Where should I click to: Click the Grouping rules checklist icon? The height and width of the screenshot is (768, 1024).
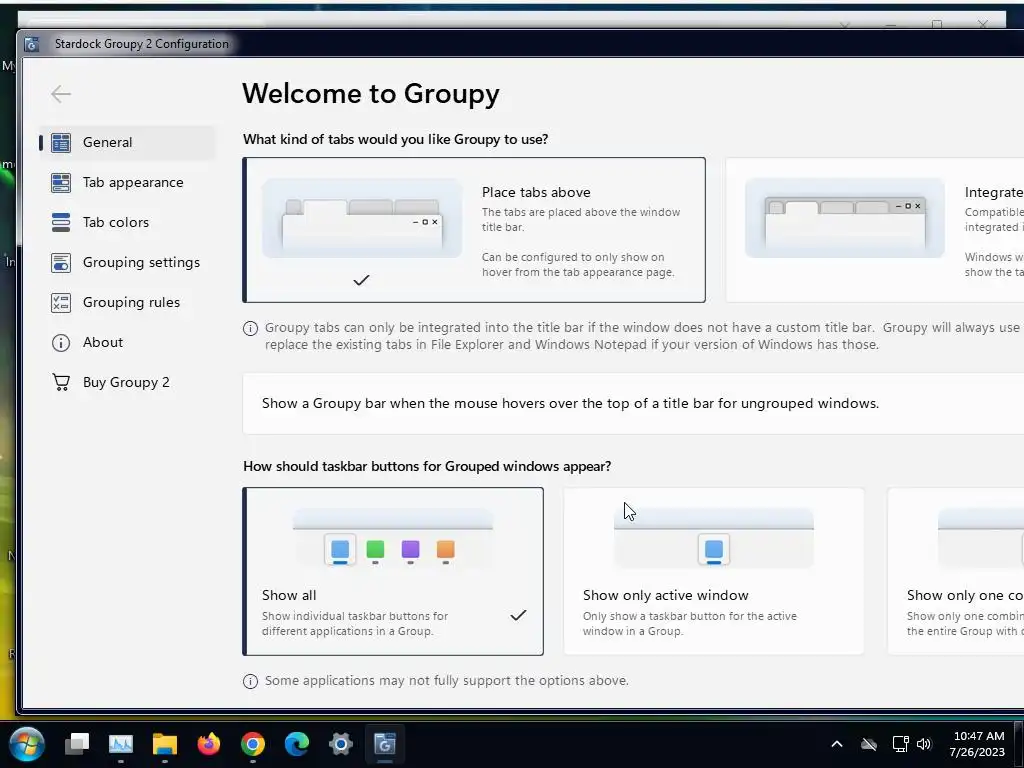pyautogui.click(x=61, y=302)
